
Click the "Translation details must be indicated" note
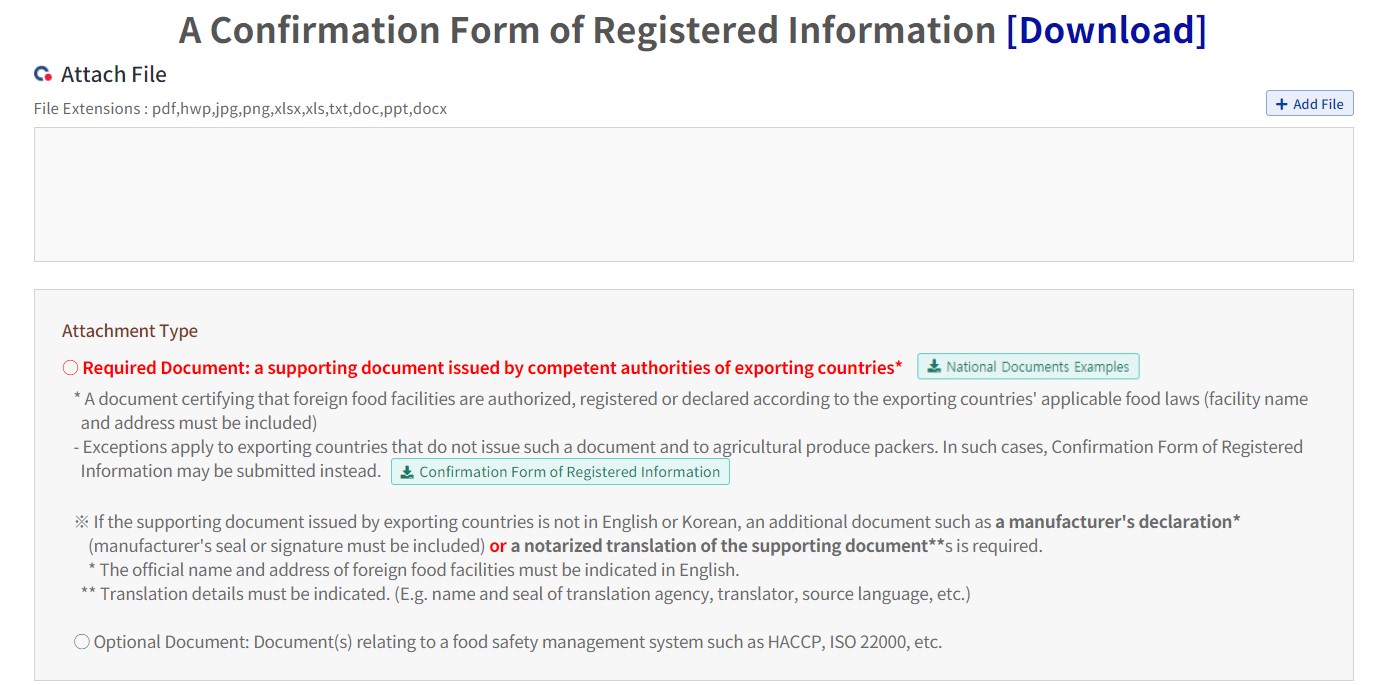click(526, 594)
